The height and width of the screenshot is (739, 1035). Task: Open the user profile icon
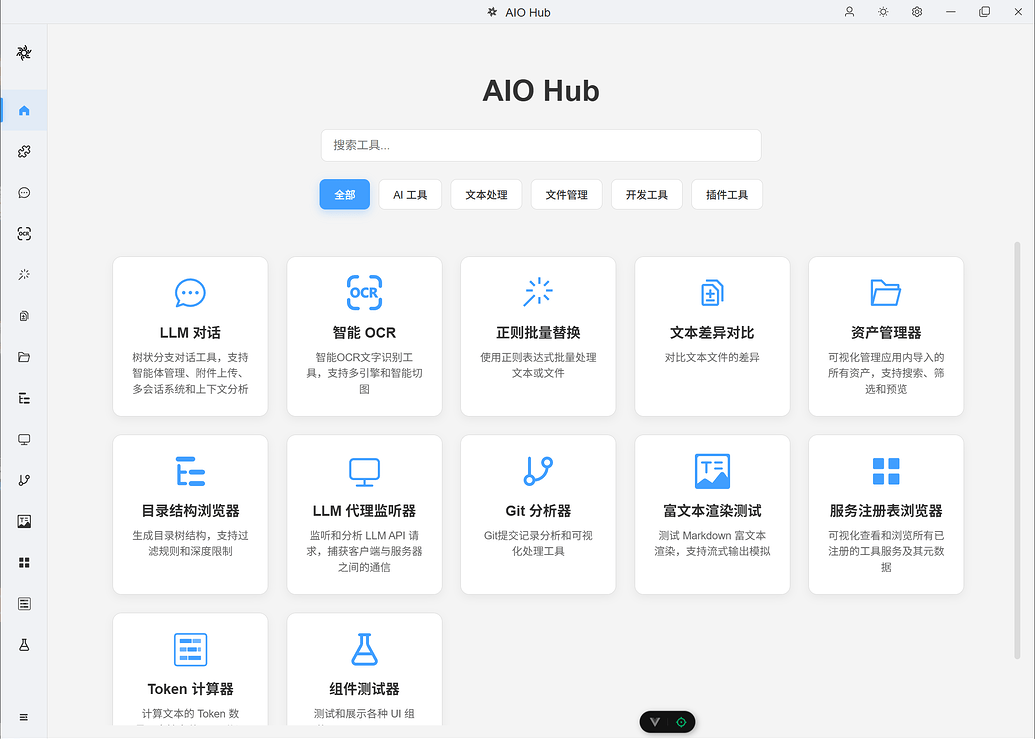pos(850,12)
